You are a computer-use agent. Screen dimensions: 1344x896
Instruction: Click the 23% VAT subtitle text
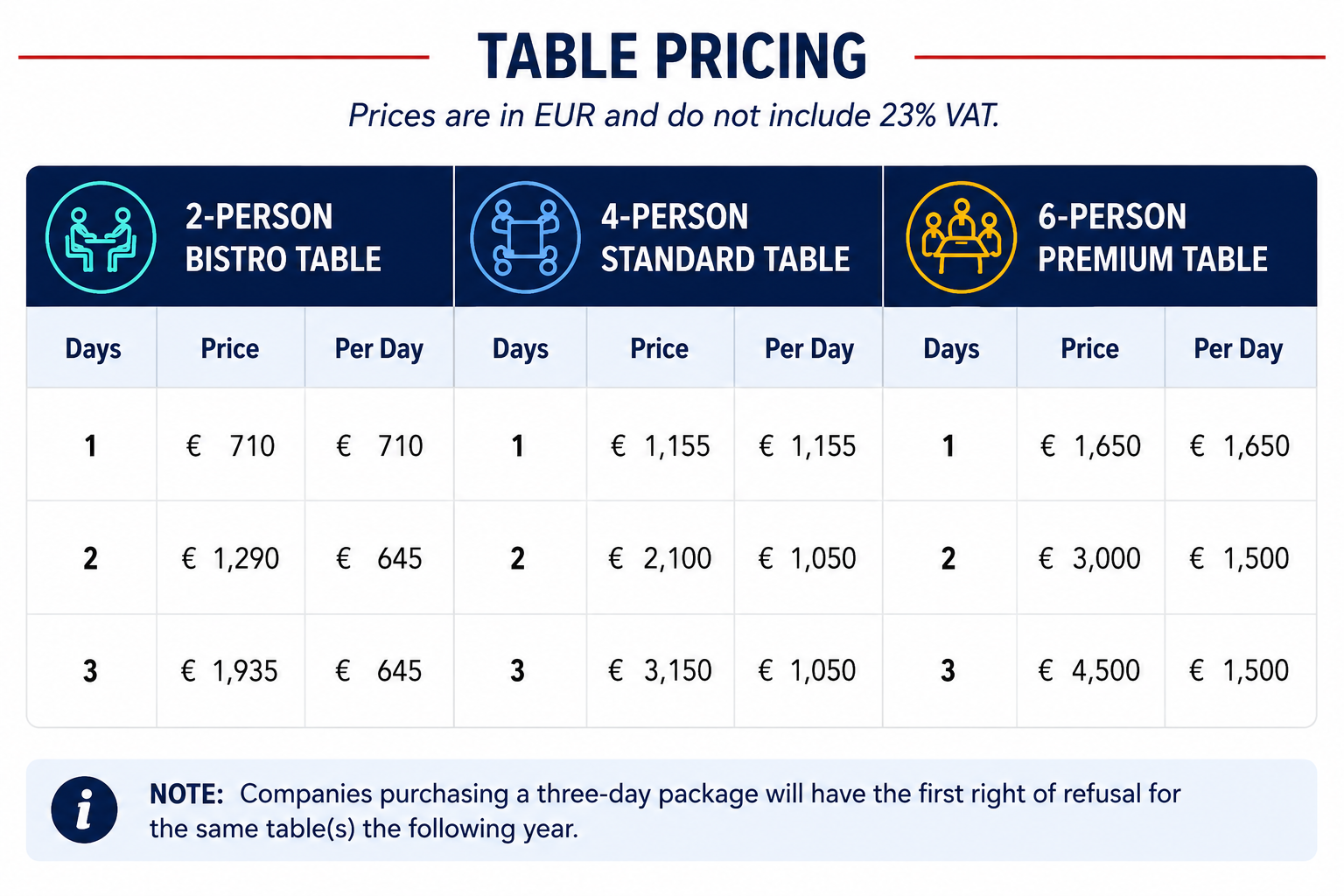(x=674, y=115)
